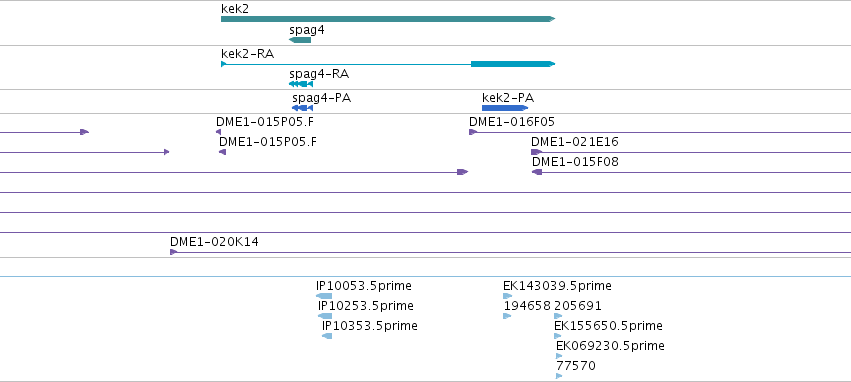Image resolution: width=851 pixels, height=382 pixels.
Task: Click the 205691 feature arrow
Action: [x=558, y=316]
